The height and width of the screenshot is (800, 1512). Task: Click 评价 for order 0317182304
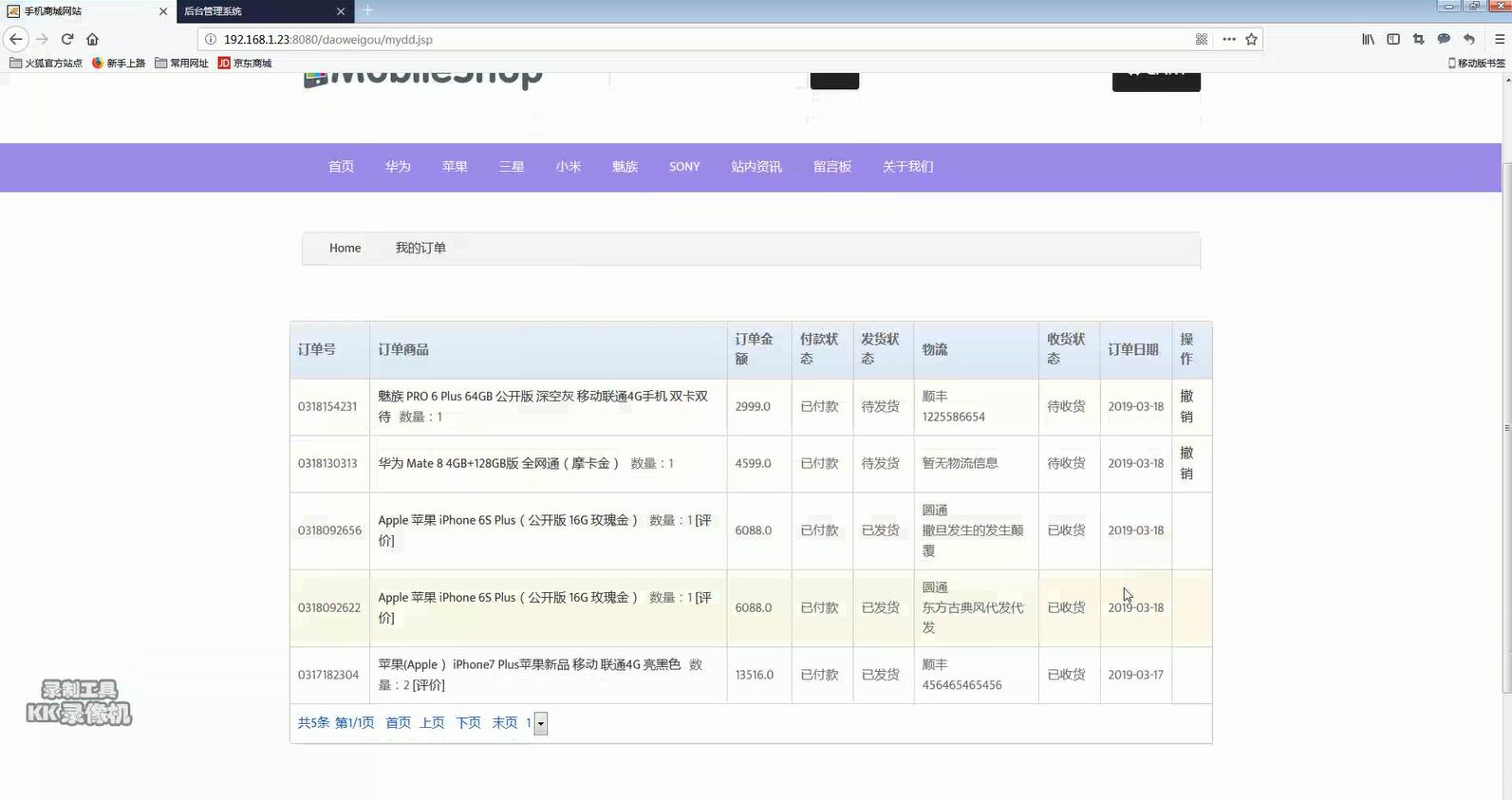(428, 685)
